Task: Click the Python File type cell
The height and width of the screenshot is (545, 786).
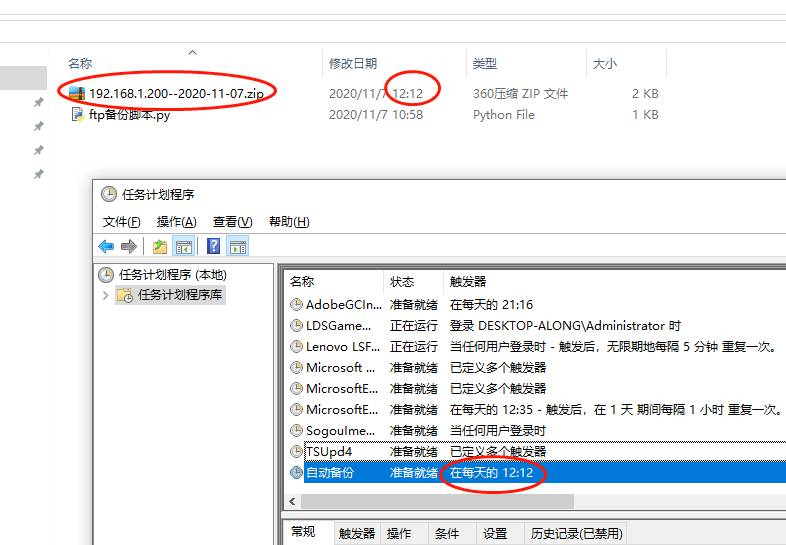Action: coord(504,115)
